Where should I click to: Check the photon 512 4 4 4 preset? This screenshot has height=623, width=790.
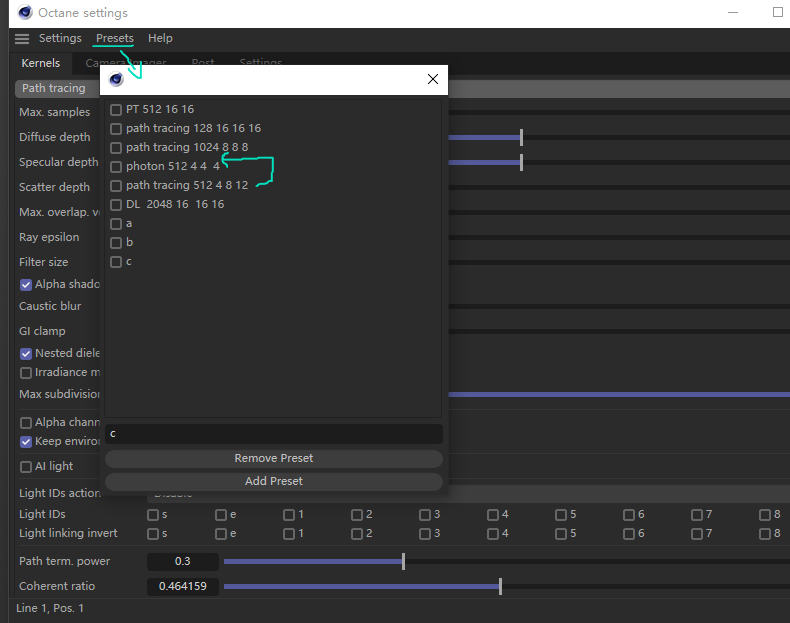(x=116, y=167)
